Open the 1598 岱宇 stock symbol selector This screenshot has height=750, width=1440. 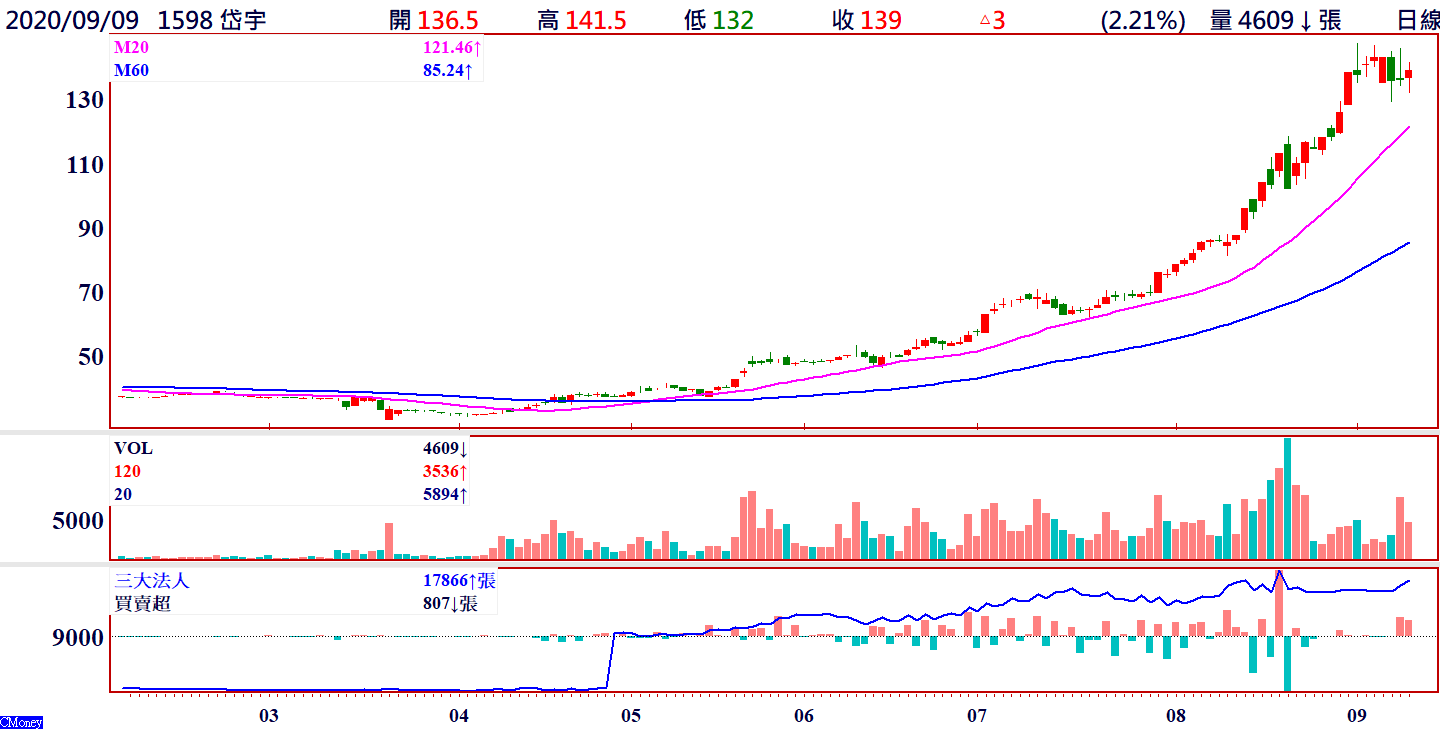(212, 20)
